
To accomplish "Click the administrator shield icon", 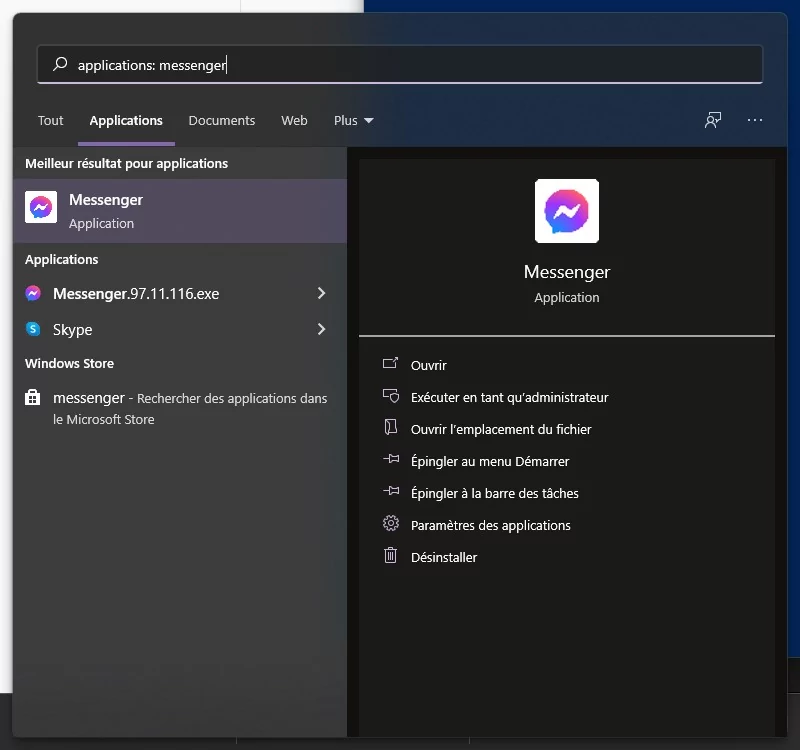I will coord(391,395).
